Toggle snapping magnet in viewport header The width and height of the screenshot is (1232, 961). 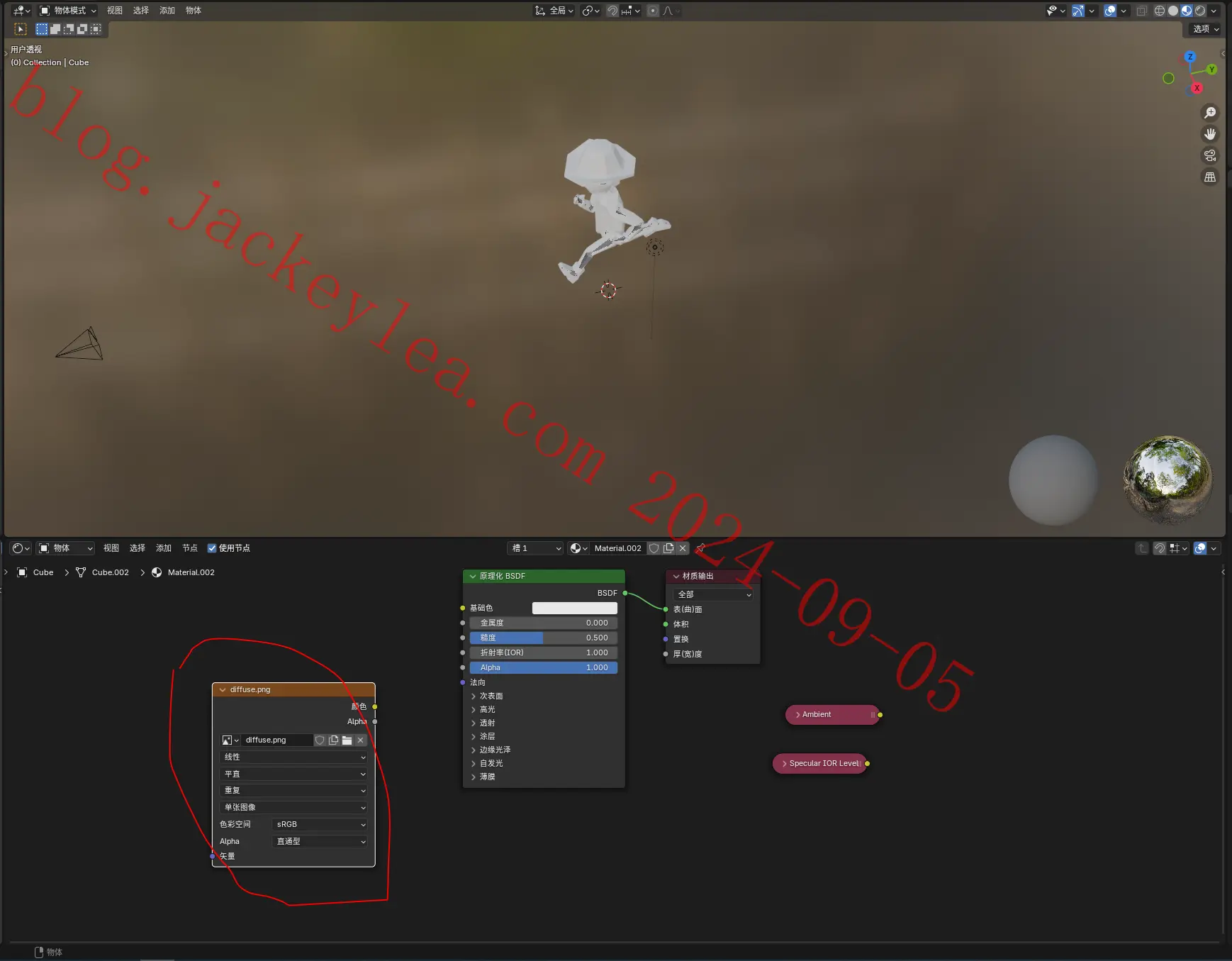pyautogui.click(x=612, y=11)
